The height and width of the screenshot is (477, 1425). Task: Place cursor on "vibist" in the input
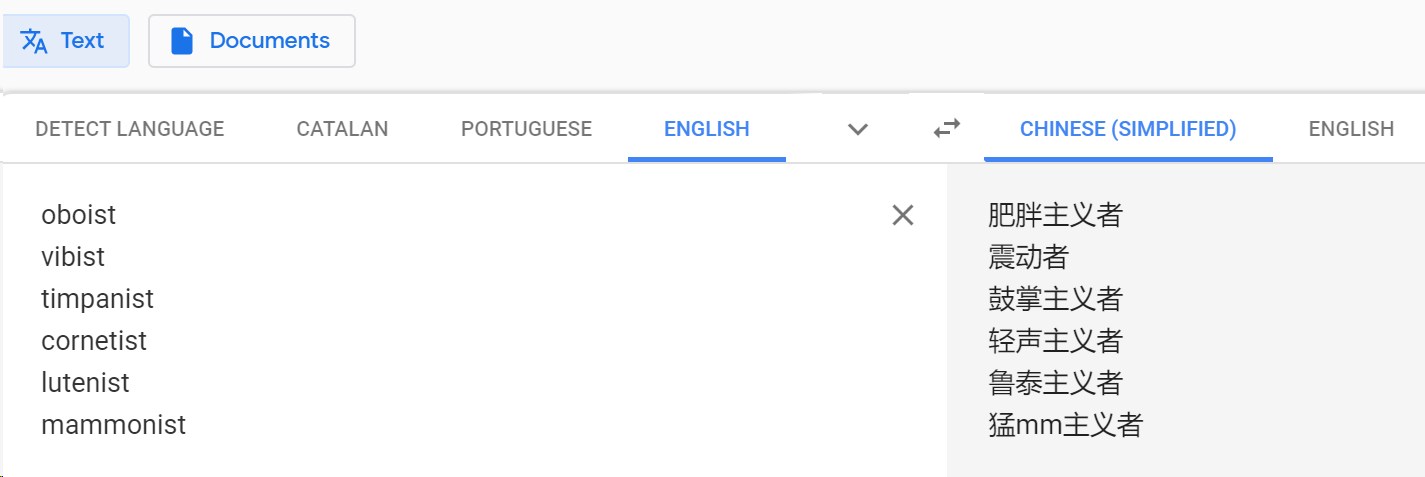pos(73,257)
